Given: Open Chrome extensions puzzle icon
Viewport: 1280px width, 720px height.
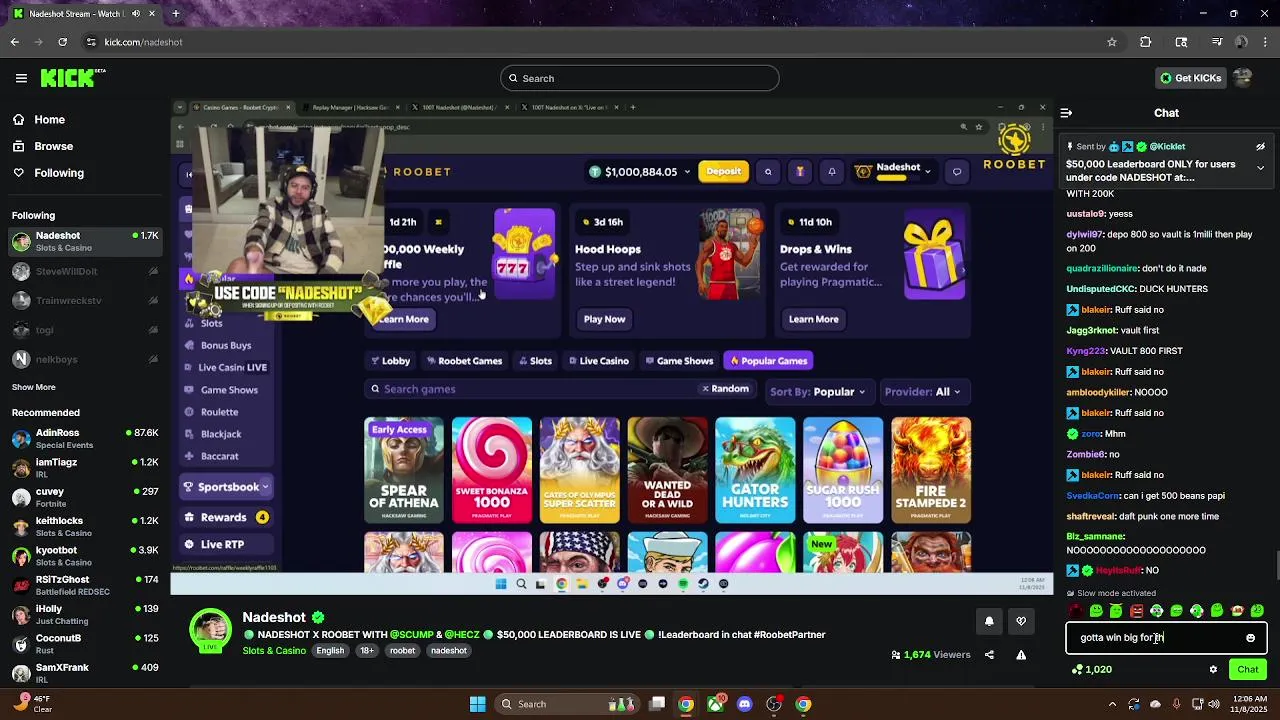Looking at the screenshot, I should 1146,42.
